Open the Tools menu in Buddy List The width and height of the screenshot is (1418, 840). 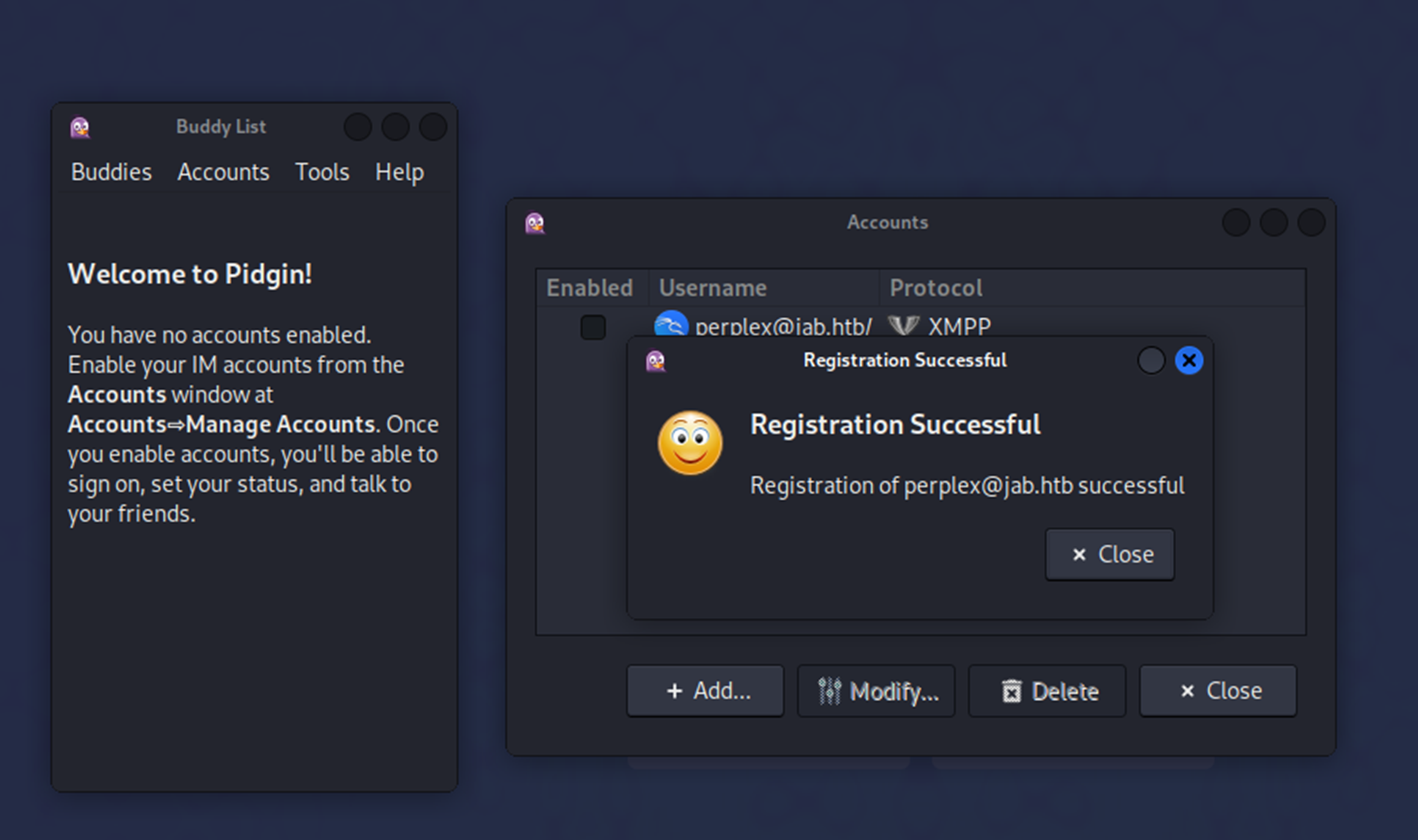[x=322, y=172]
